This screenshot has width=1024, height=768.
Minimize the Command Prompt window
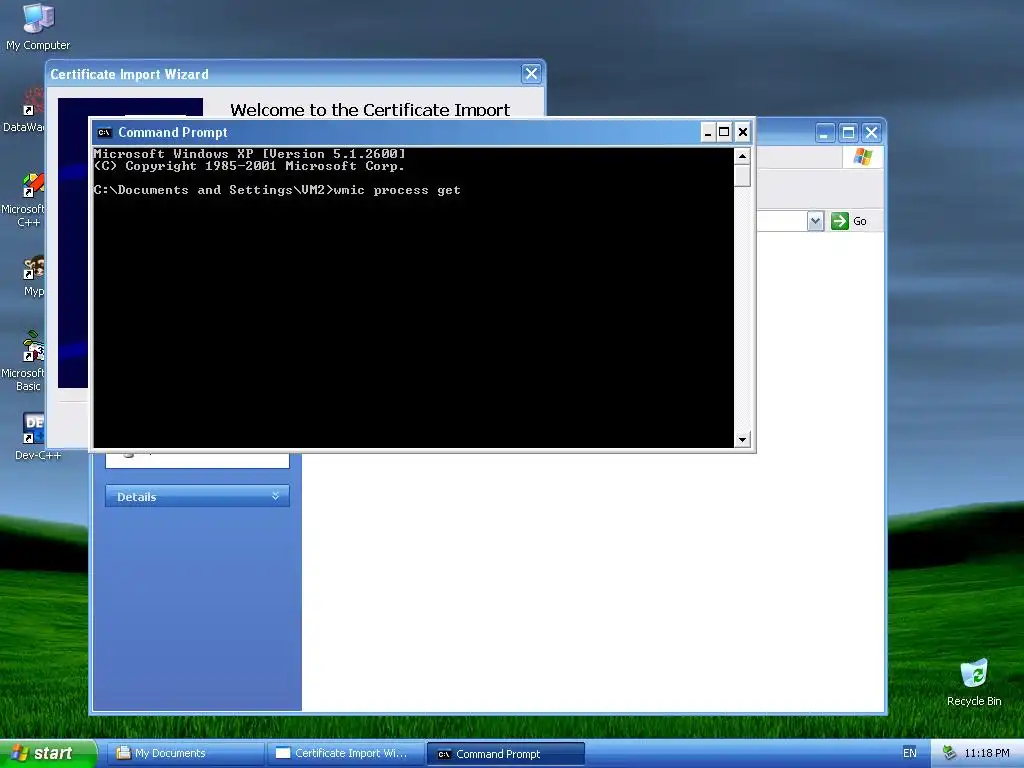(x=707, y=133)
